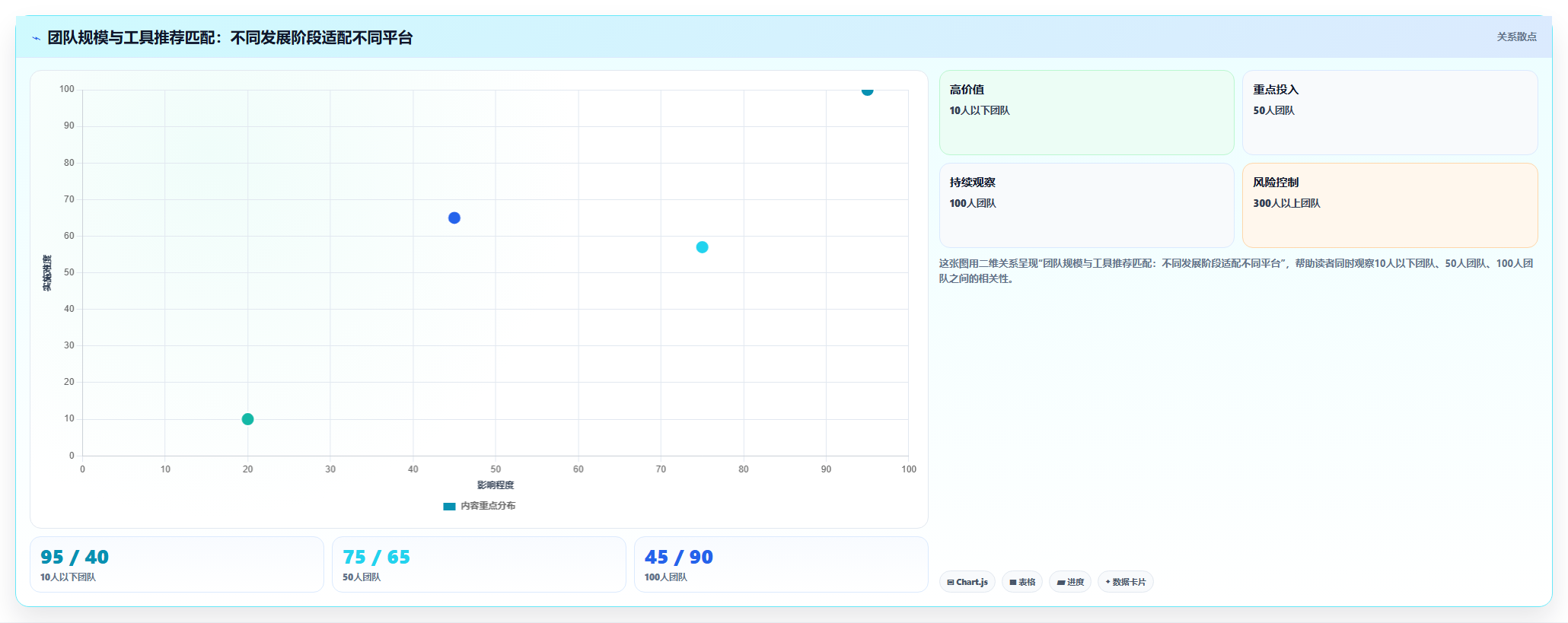Screen dimensions: 1568x623
Task: Click the 内容重点分布 legend label
Action: (488, 506)
